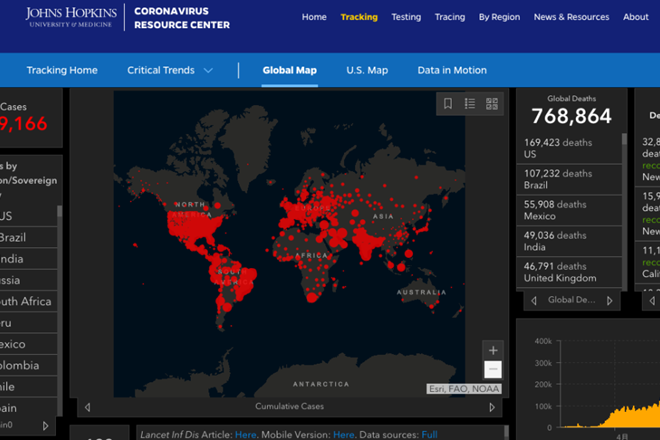
Task: Open the Mobile Version Here link
Action: (343, 435)
